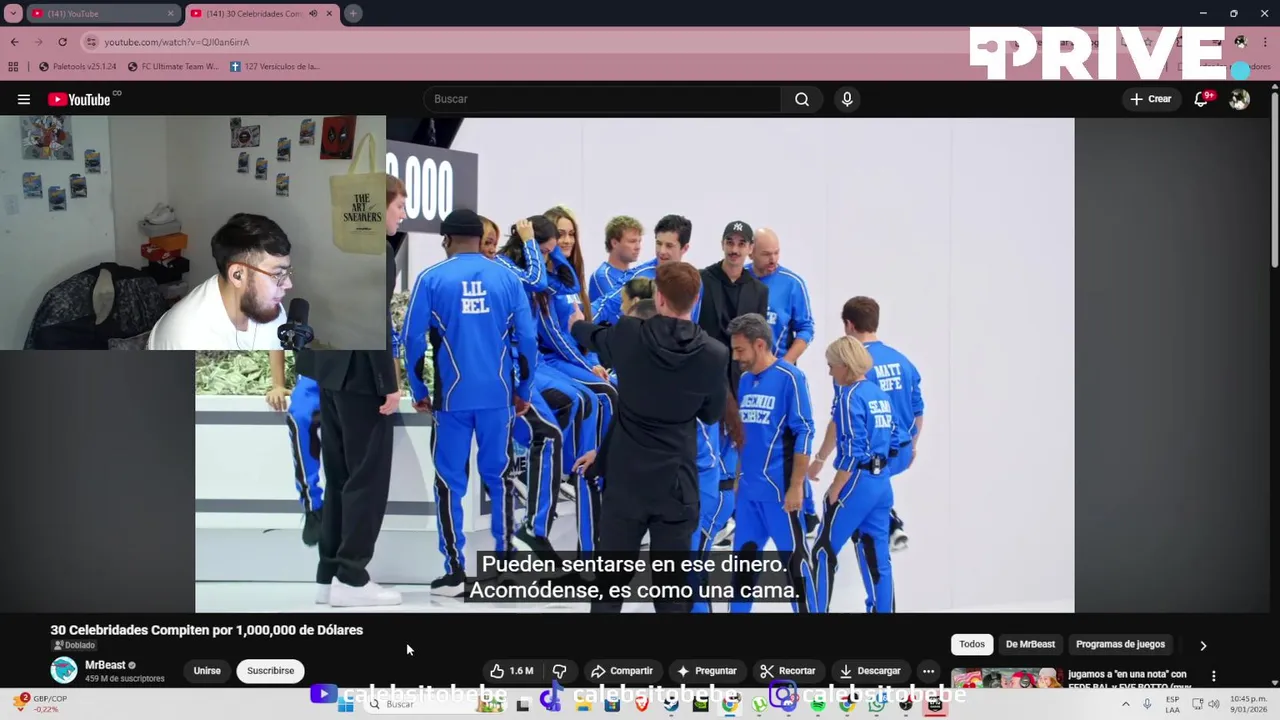
Task: Open the MrBeast channel name link
Action: click(105, 665)
